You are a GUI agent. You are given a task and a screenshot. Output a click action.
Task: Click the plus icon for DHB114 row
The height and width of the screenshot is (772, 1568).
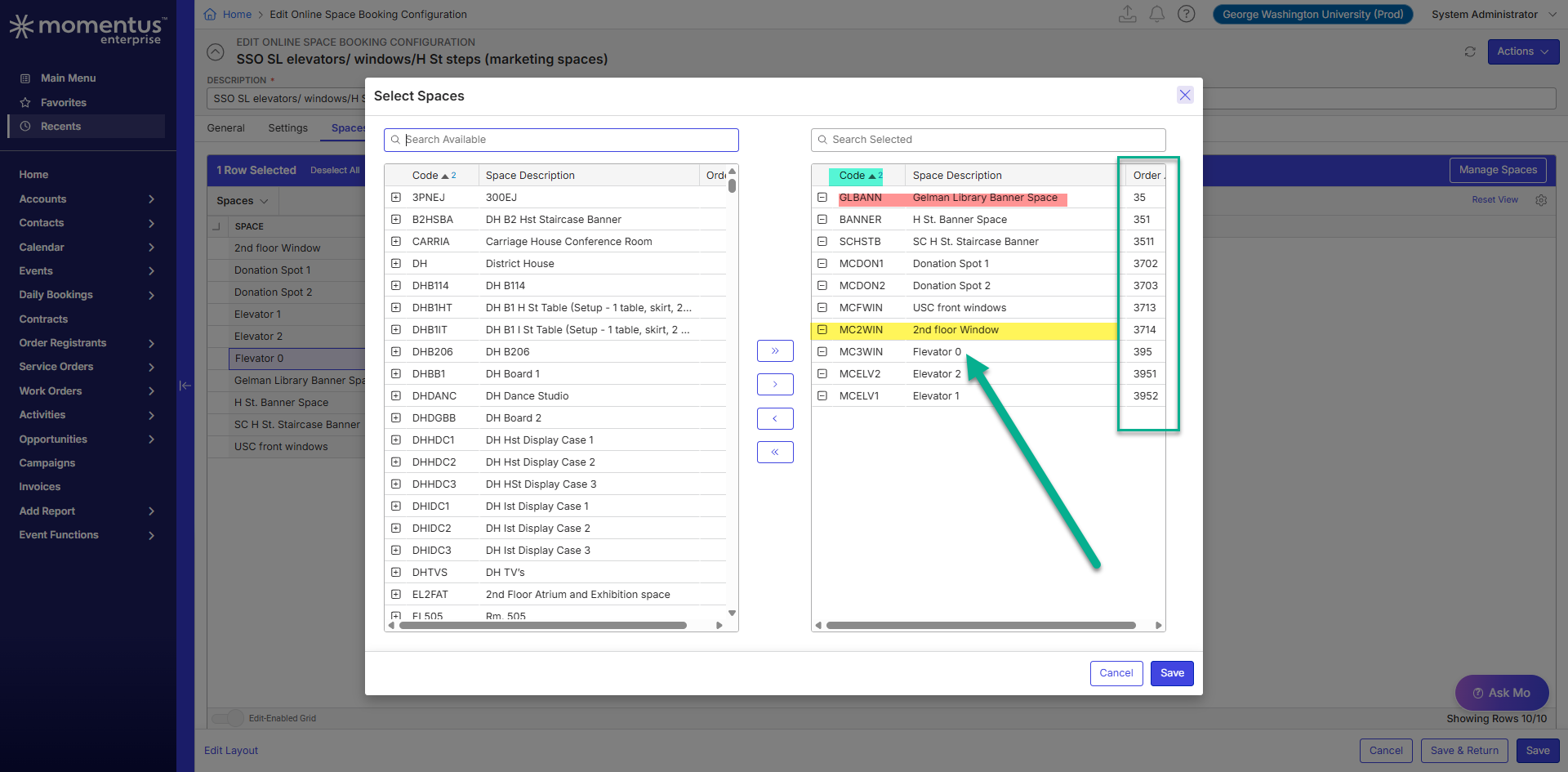(x=396, y=285)
